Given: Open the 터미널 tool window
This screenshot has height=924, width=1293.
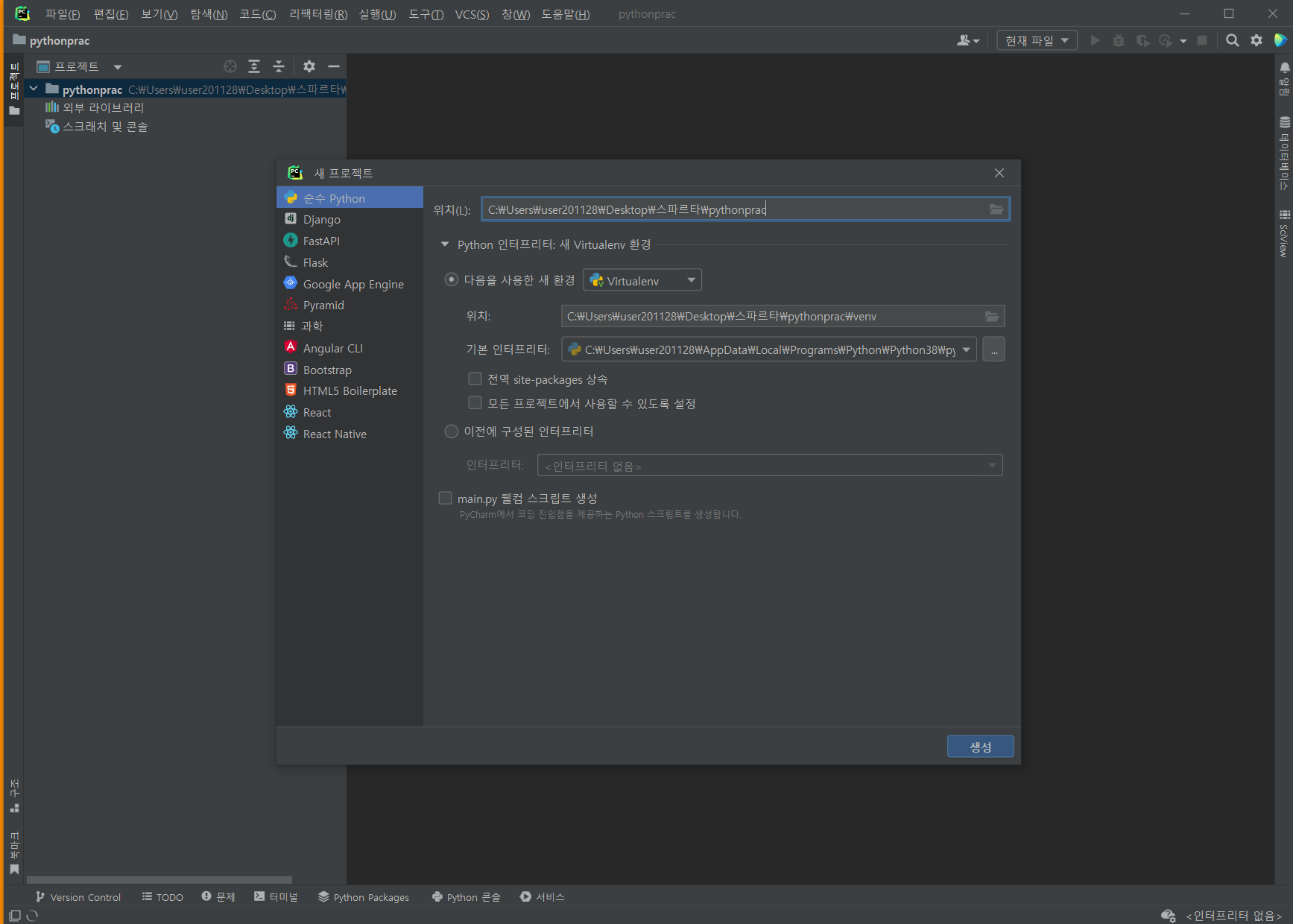Looking at the screenshot, I should 276,897.
